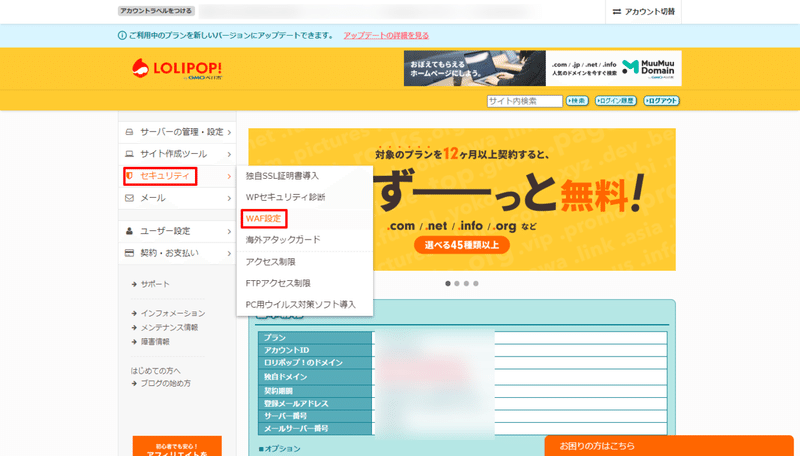800x456 pixels.
Task: Click the 検索 search button
Action: 577,101
